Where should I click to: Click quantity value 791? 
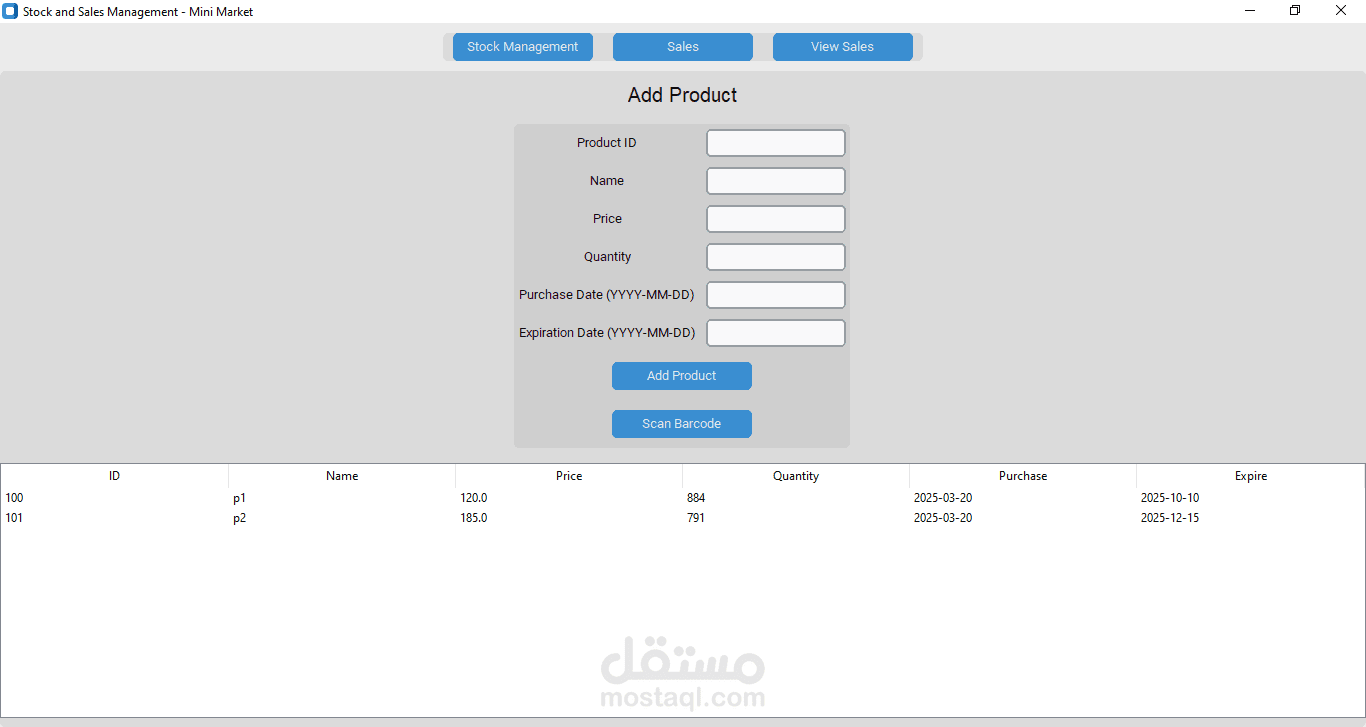696,518
